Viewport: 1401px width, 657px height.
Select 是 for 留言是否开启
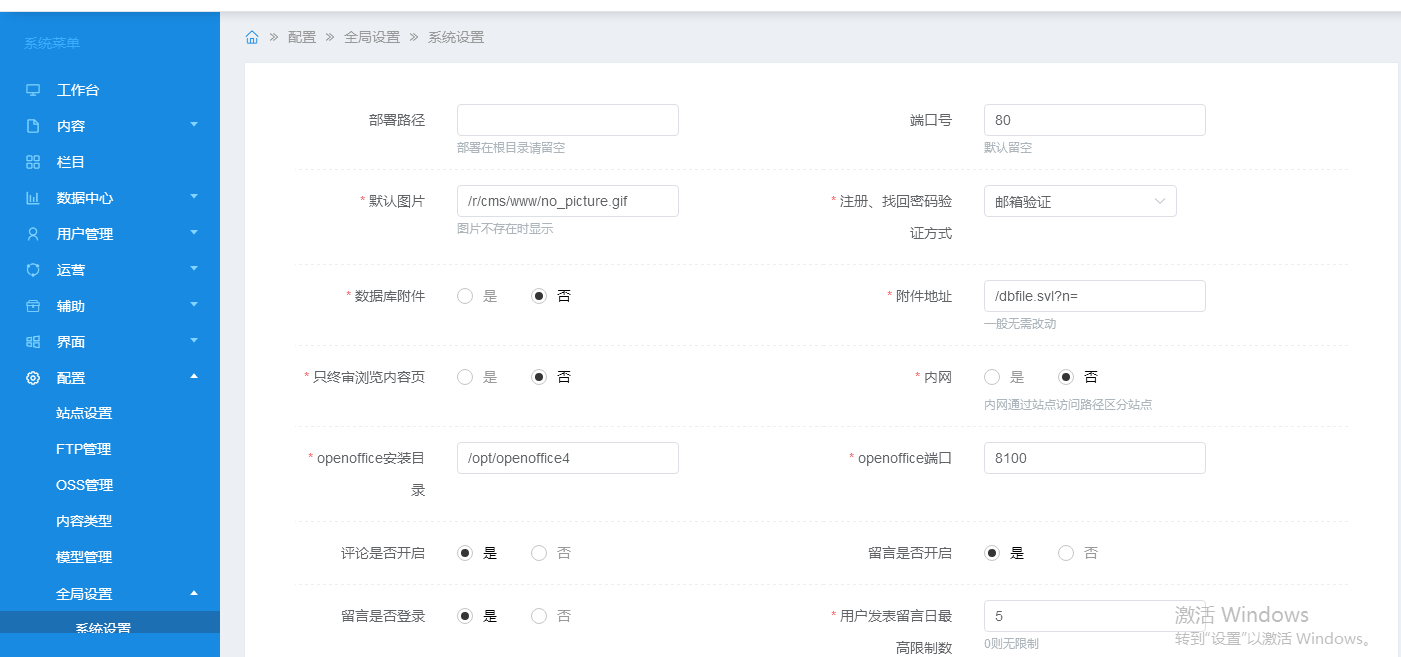(992, 553)
